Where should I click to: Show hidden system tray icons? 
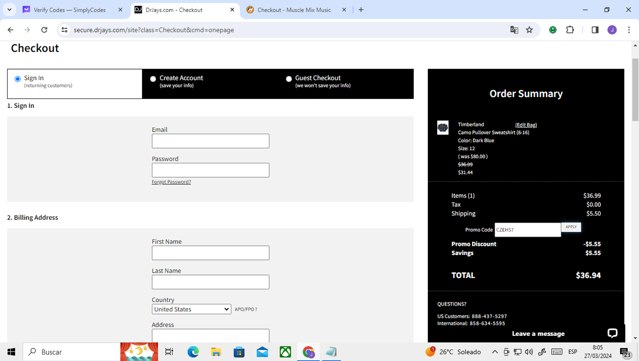(x=495, y=352)
